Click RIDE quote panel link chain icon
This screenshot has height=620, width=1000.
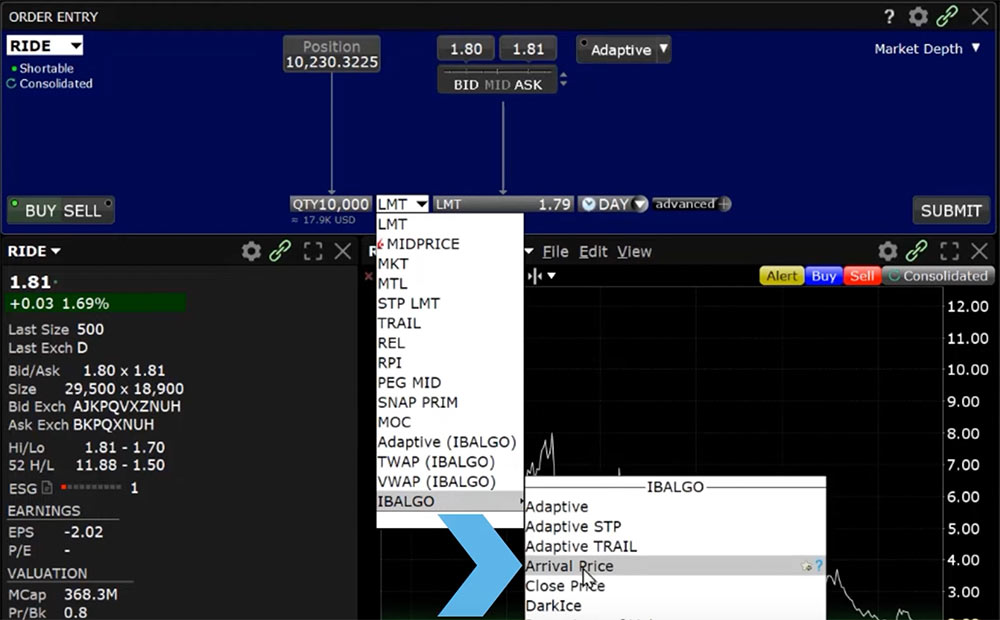[x=280, y=251]
